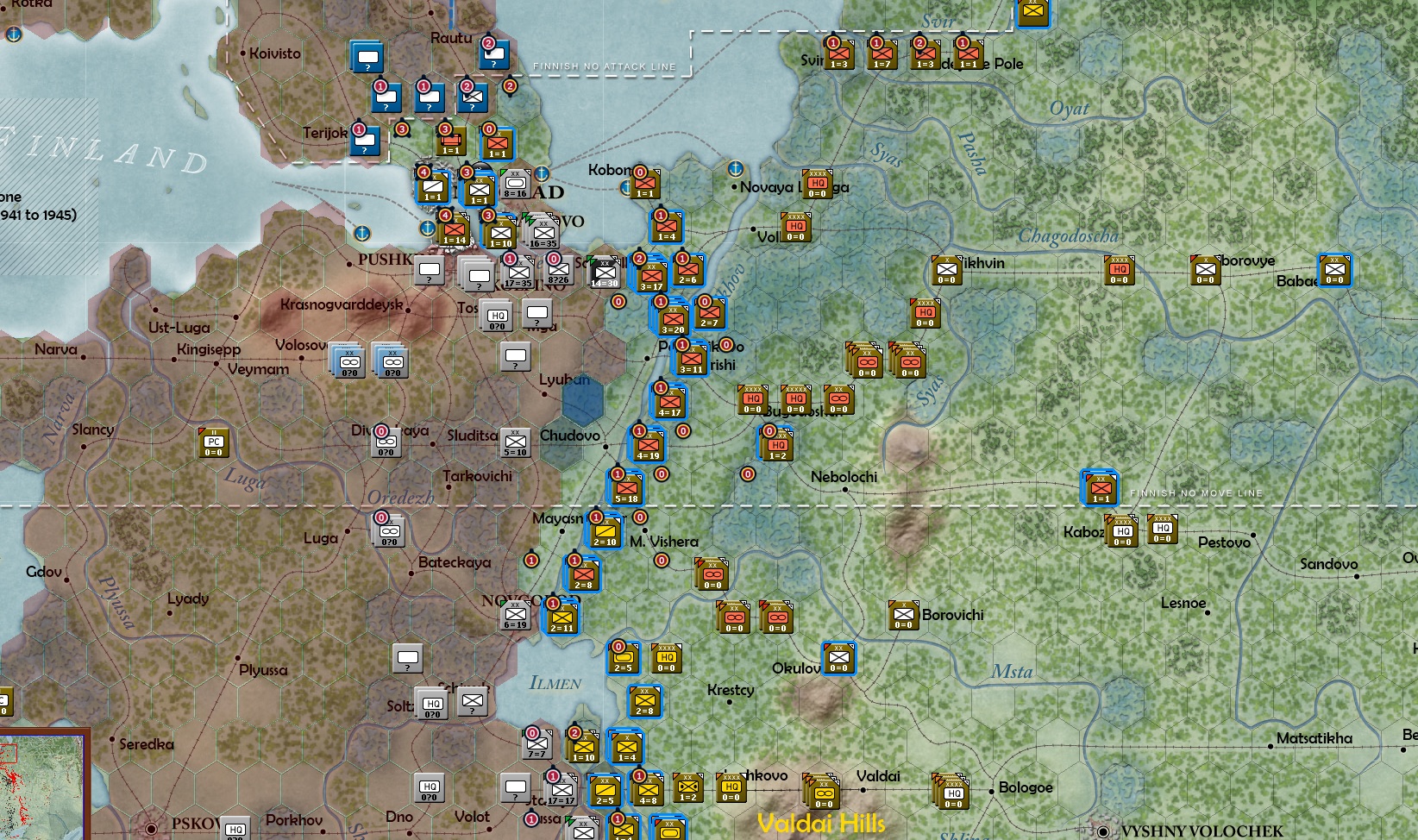Click the German HQ 0?0 counter near Tosno
This screenshot has height=840, width=1418.
[497, 317]
